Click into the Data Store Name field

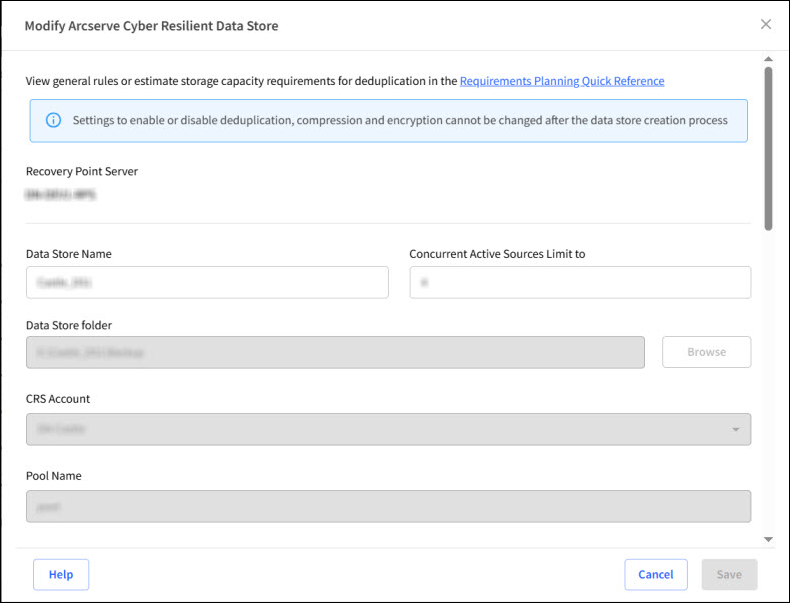(207, 283)
